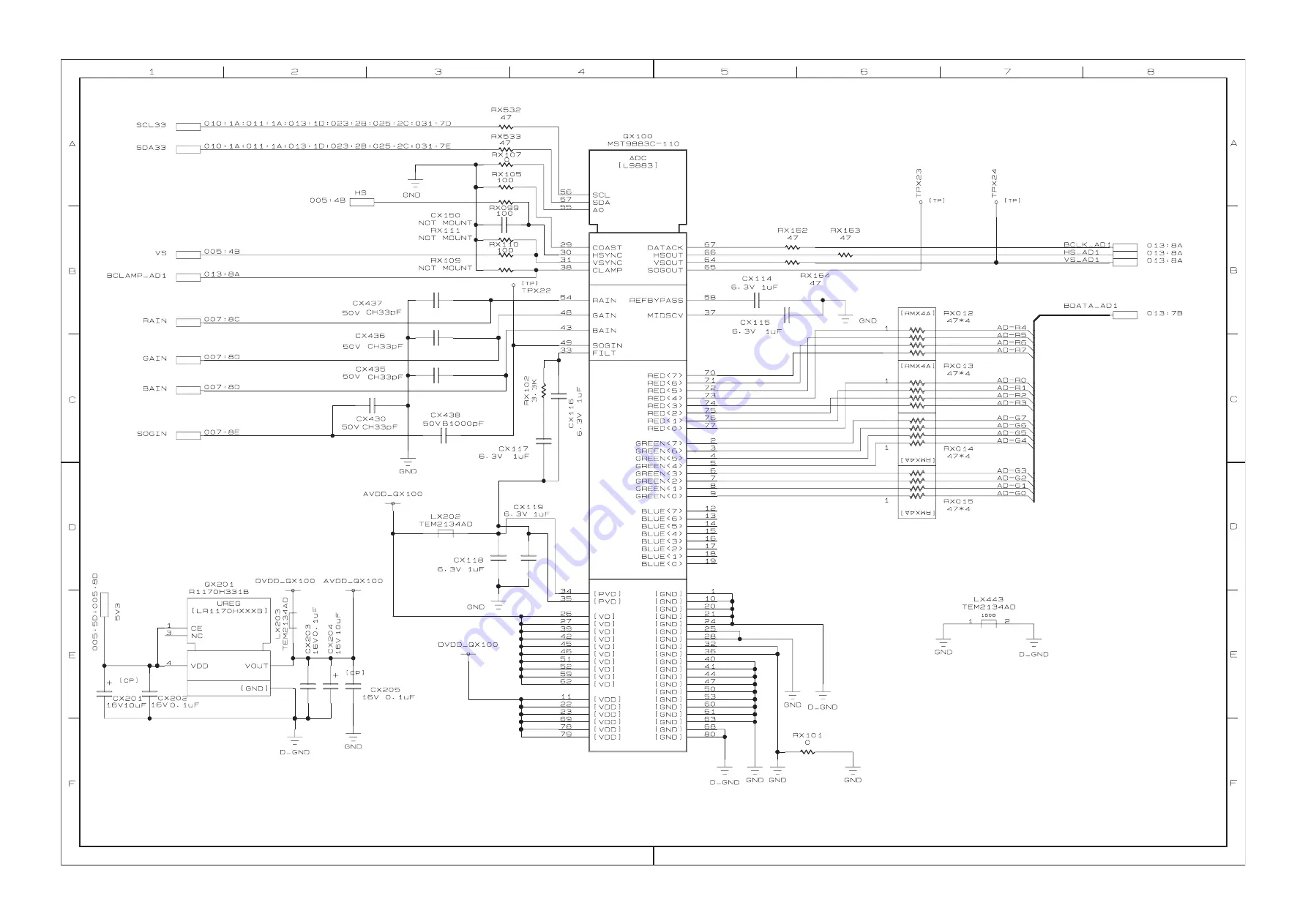The width and height of the screenshot is (1308, 924).
Task: Select the RED<7> pin name
Action: (665, 375)
